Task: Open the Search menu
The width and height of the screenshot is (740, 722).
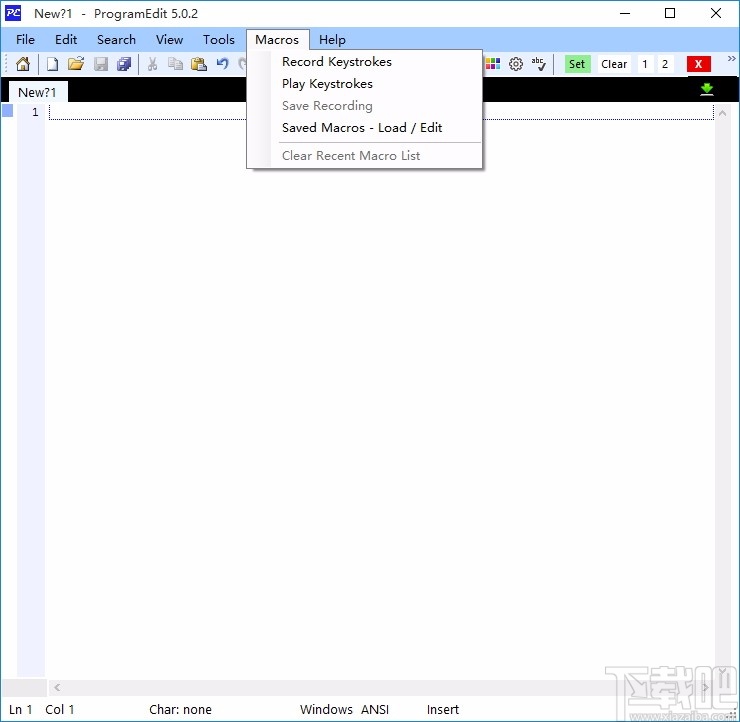Action: [x=116, y=40]
